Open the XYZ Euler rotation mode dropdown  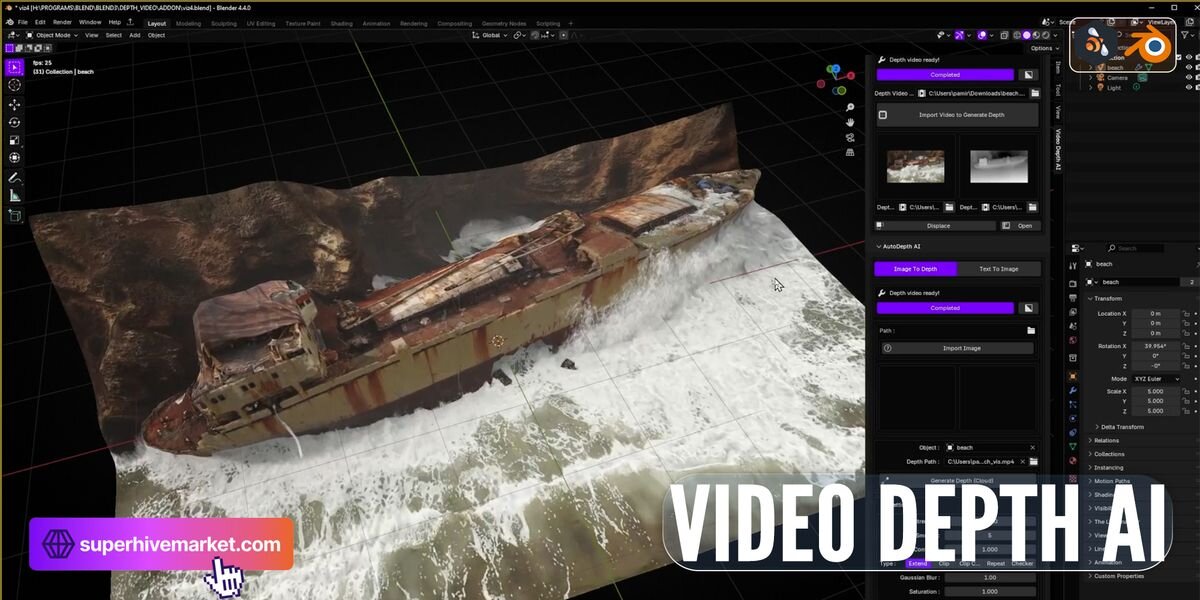point(1156,379)
